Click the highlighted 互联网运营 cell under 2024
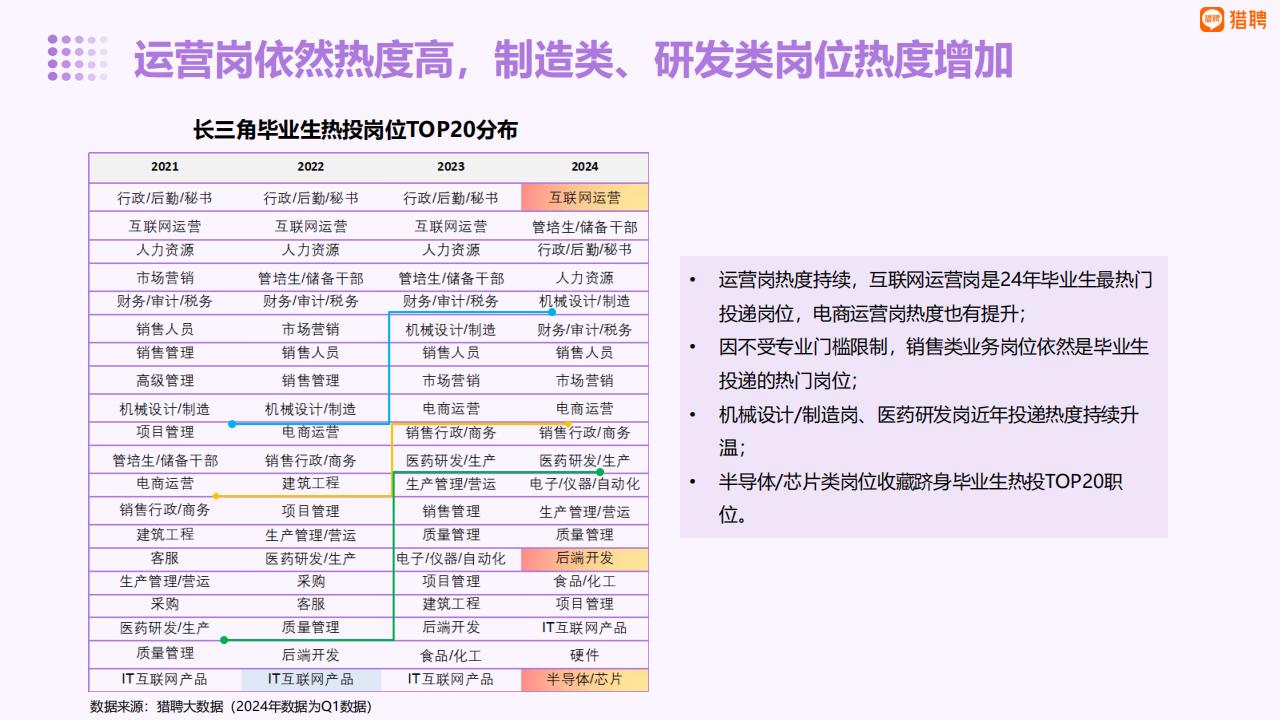1280x720 pixels. (x=585, y=198)
